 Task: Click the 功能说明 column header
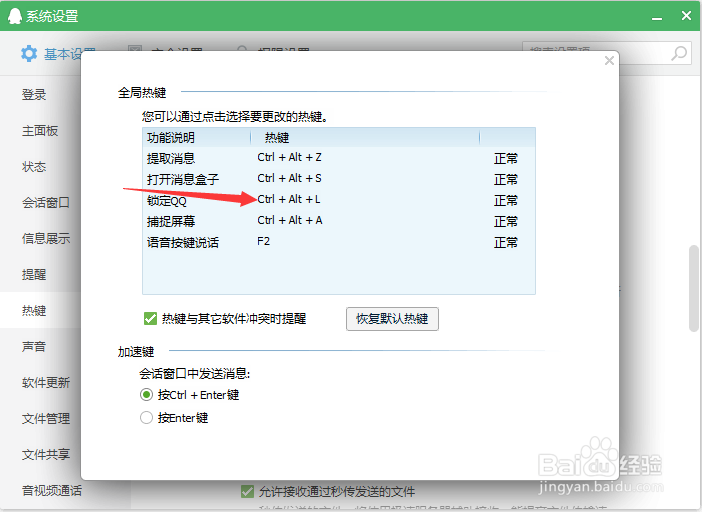click(x=197, y=137)
